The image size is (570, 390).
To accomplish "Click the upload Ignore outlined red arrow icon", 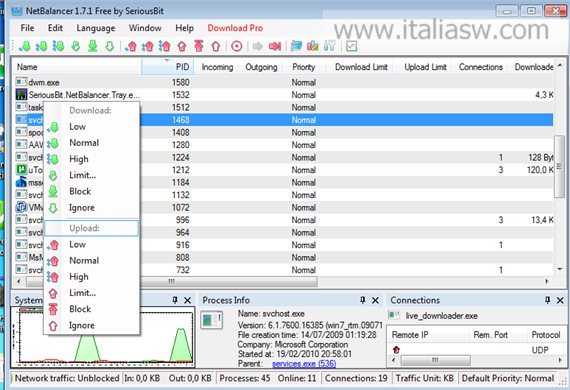I will [216, 46].
